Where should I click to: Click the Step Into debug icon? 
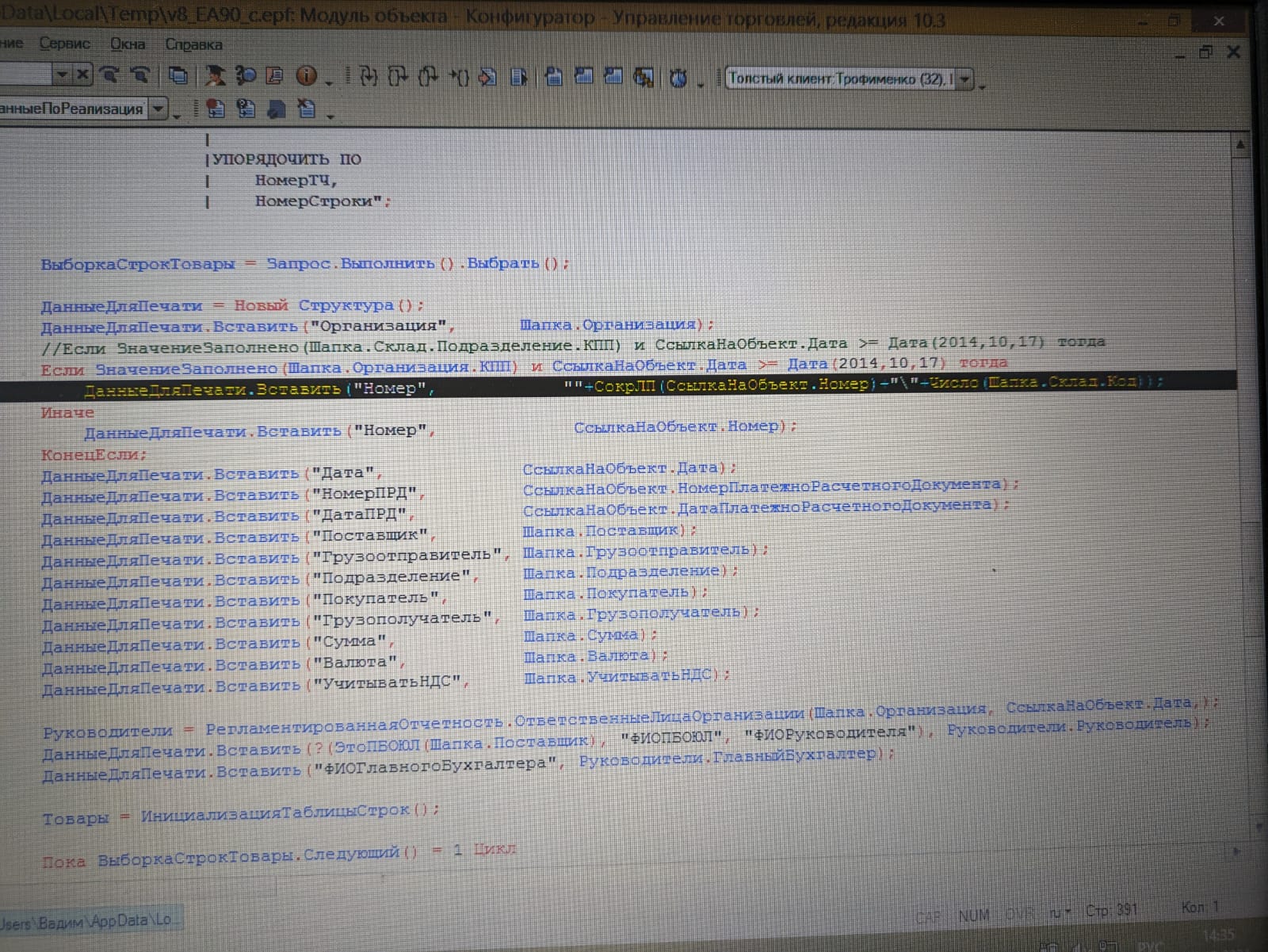coord(369,77)
